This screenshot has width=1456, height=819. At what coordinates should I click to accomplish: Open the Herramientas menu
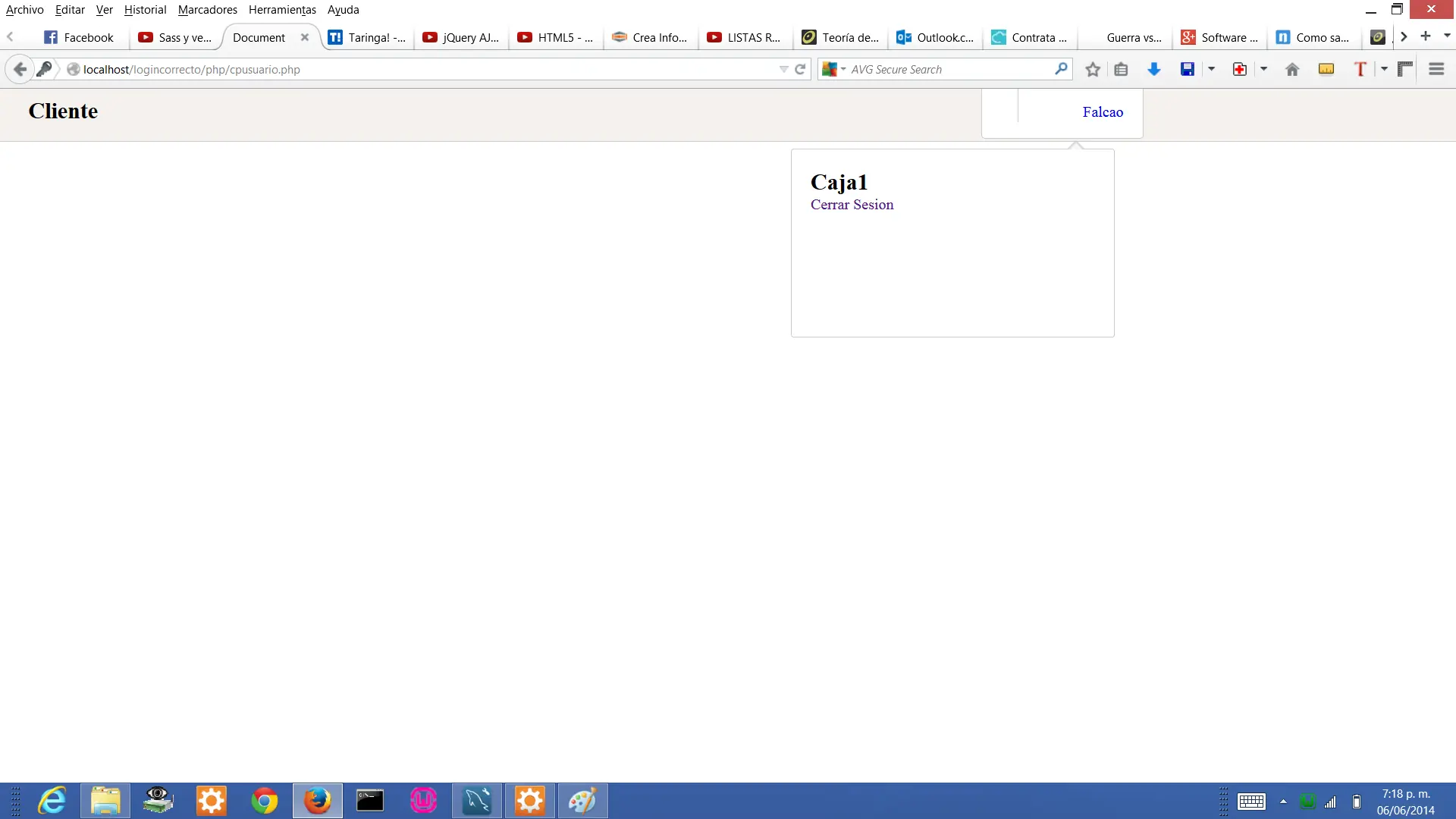[x=281, y=10]
